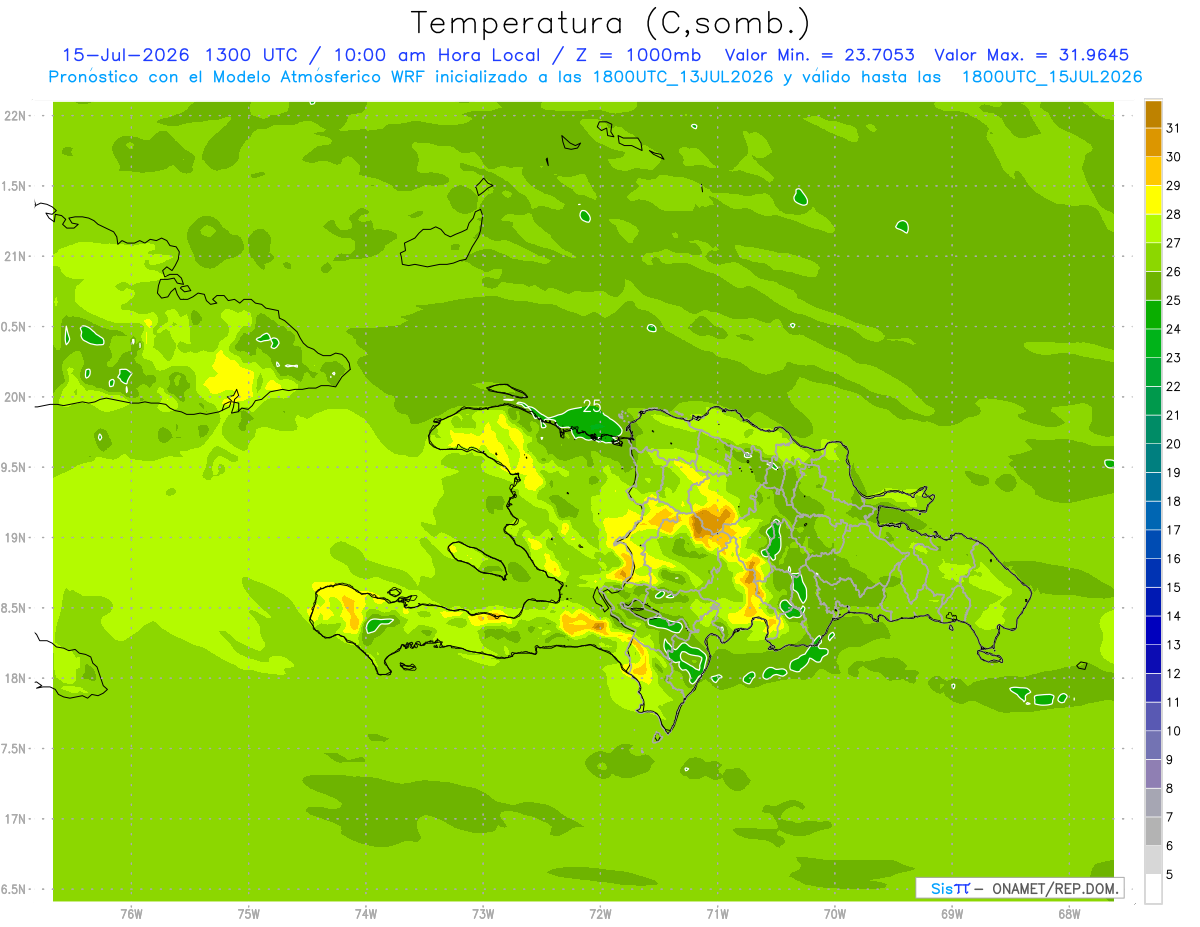Click the title "Temperatura (C,somb.)"
This screenshot has height=927, width=1200.
[610, 23]
